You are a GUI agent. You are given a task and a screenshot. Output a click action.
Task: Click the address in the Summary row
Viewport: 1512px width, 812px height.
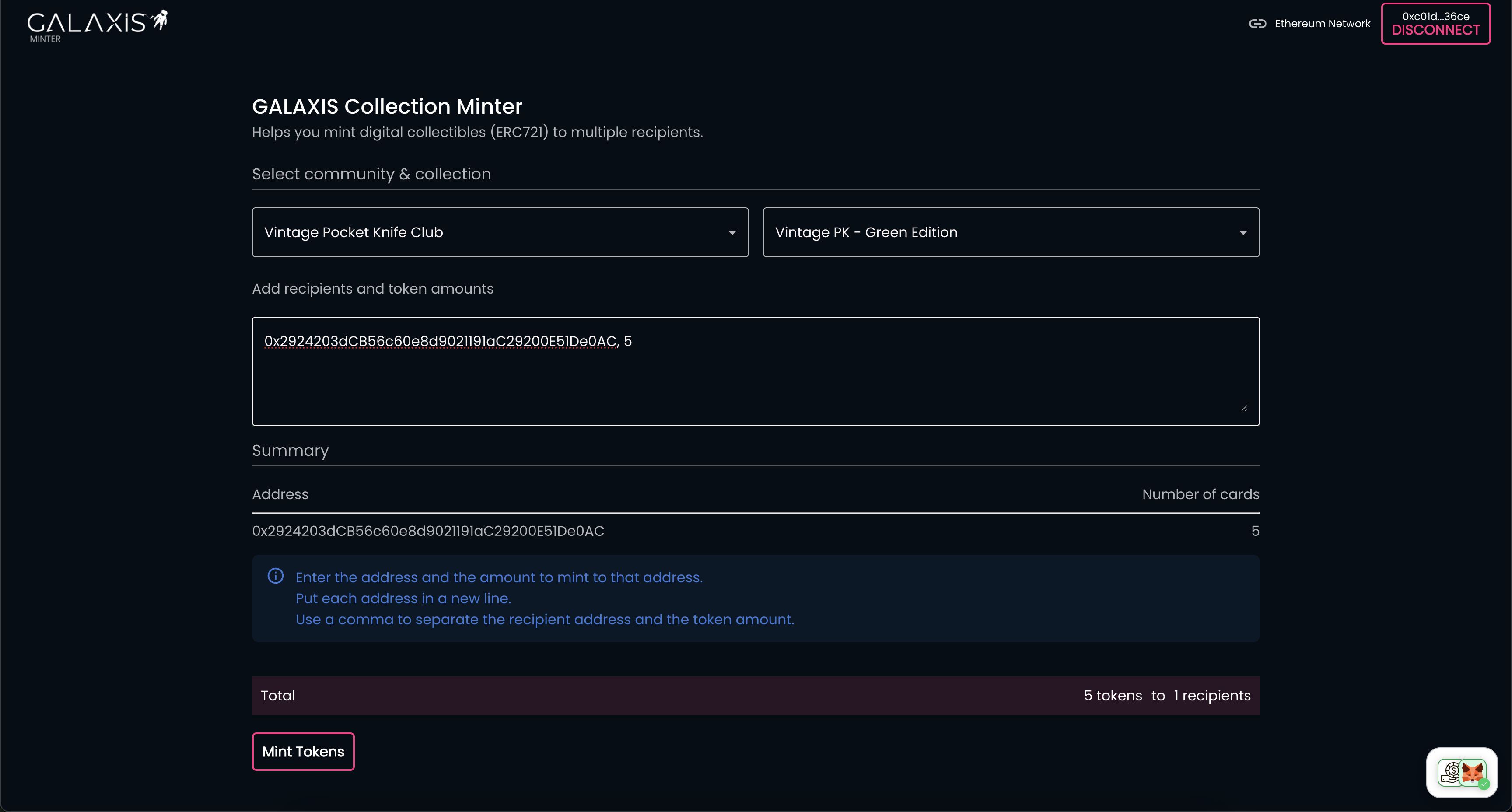[428, 531]
